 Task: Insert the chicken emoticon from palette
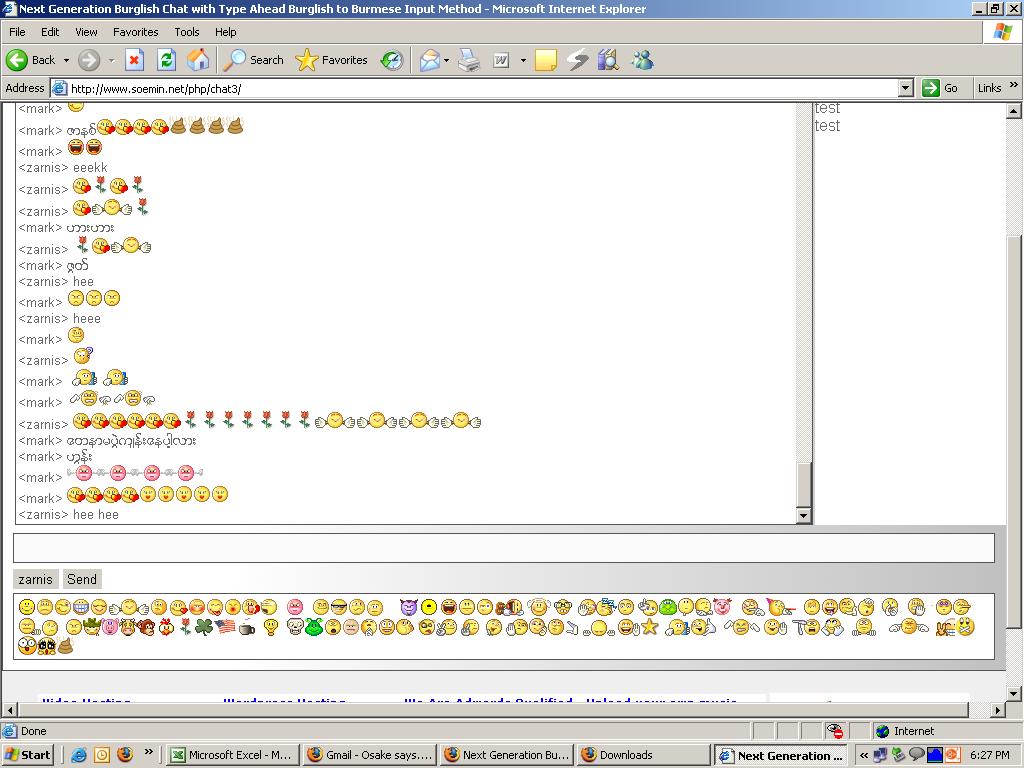click(x=166, y=627)
